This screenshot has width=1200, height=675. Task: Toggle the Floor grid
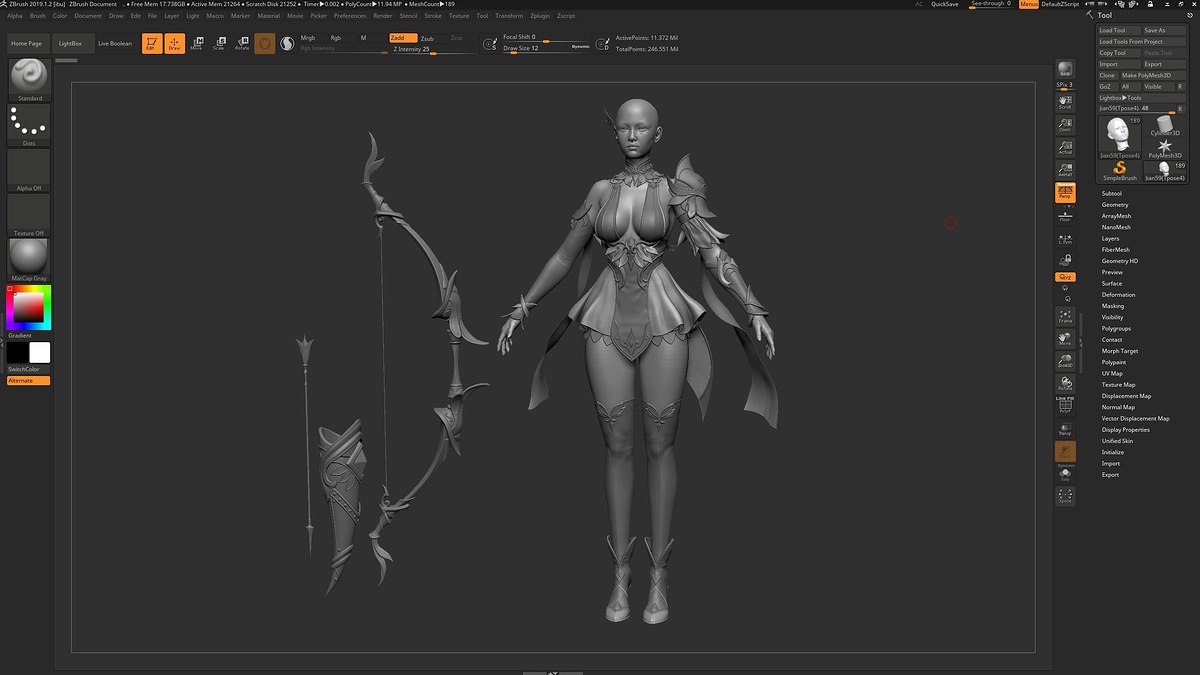tap(1066, 215)
